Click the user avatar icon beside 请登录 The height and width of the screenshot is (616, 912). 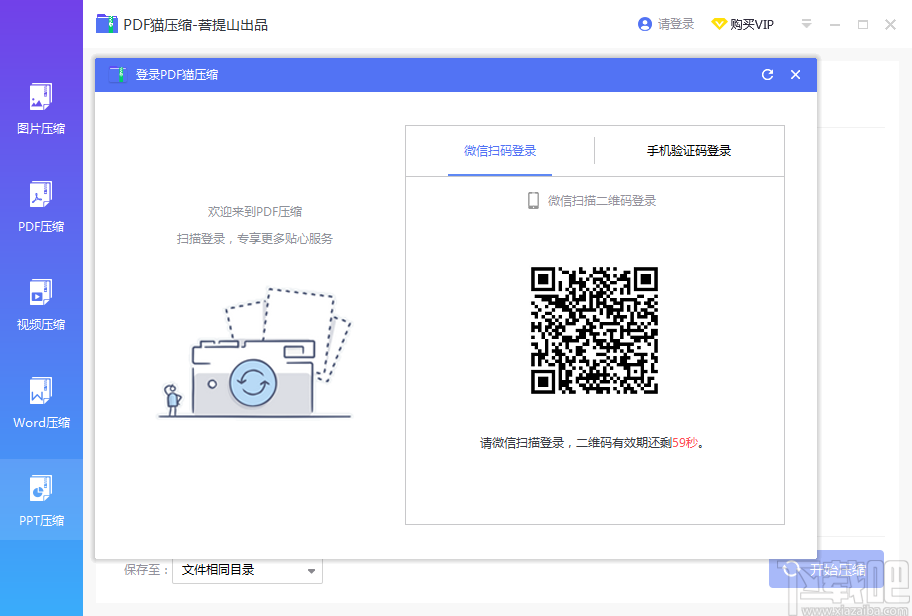644,24
